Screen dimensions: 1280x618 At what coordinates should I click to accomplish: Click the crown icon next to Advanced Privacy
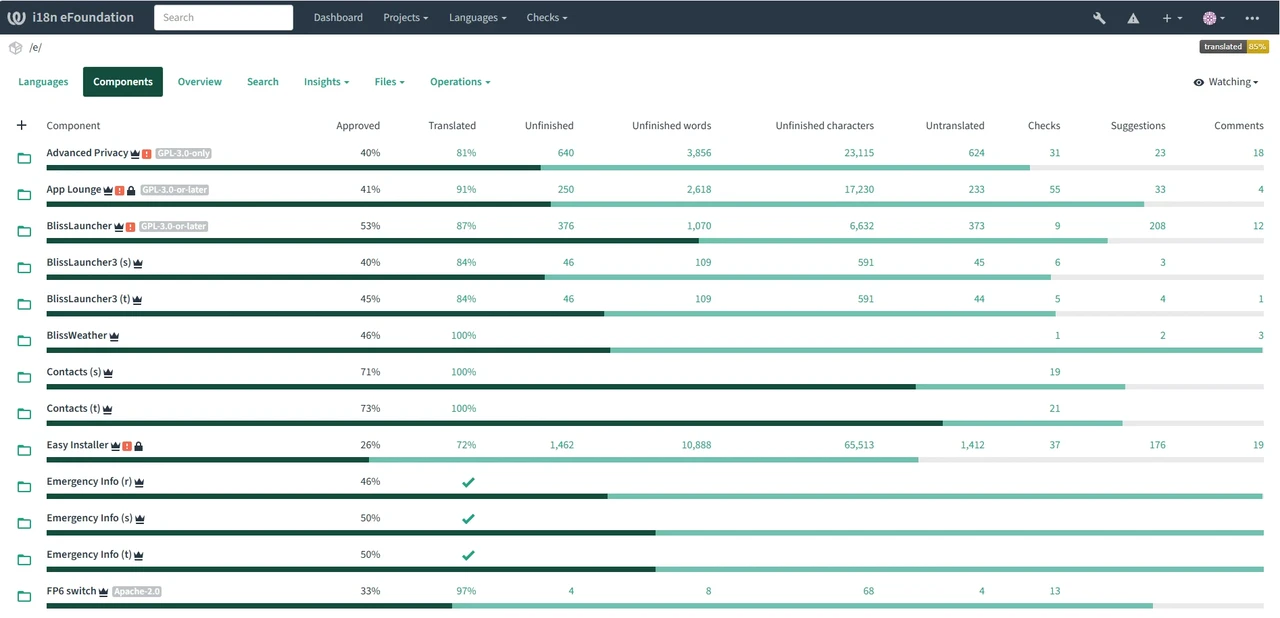coord(135,154)
